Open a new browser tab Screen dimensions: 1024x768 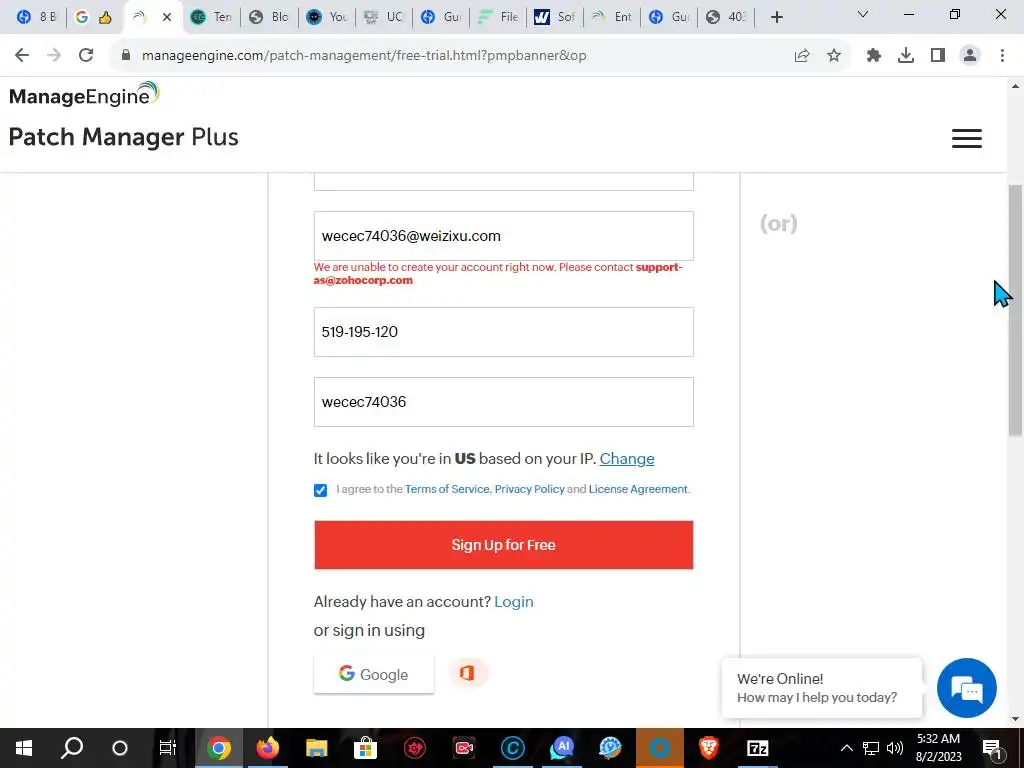(x=776, y=17)
